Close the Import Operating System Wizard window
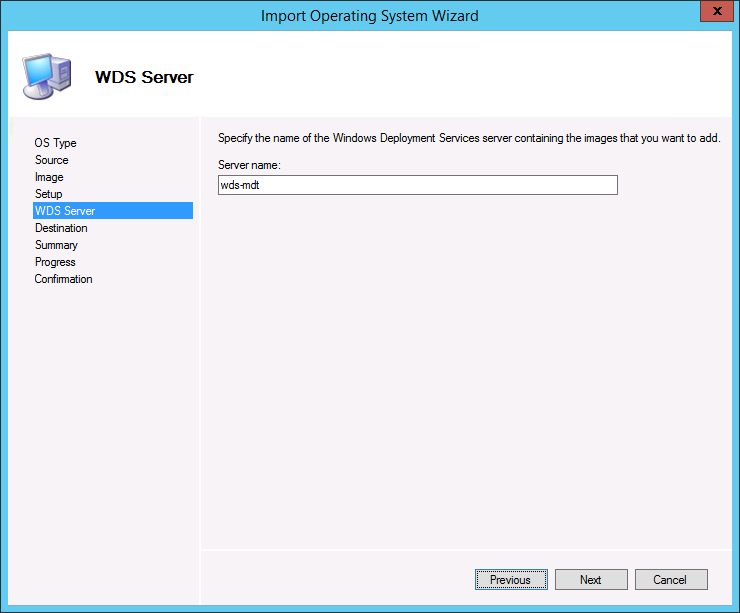Screen dimensions: 740x613 pos(713,14)
